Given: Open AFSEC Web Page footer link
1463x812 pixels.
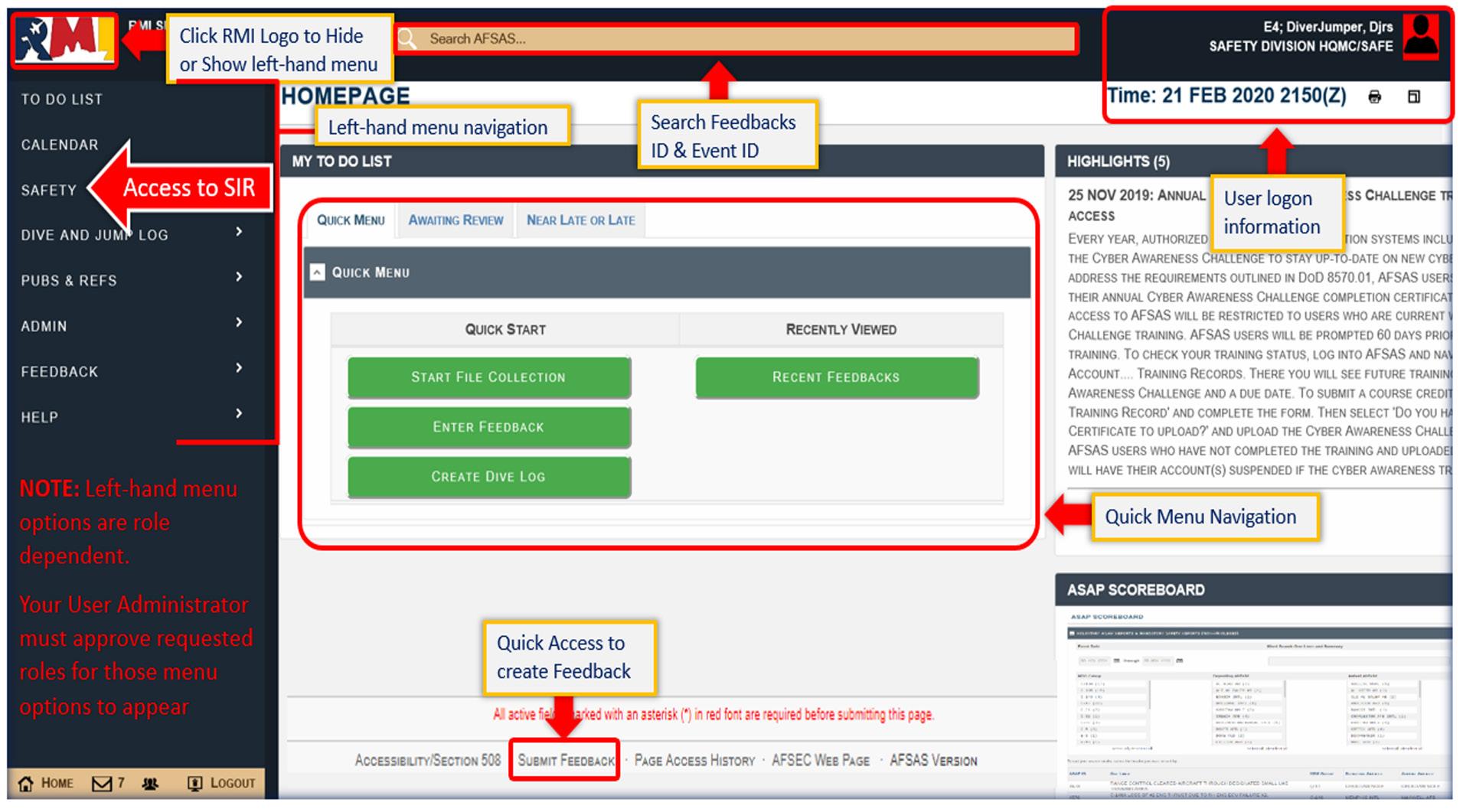Looking at the screenshot, I should click(821, 761).
